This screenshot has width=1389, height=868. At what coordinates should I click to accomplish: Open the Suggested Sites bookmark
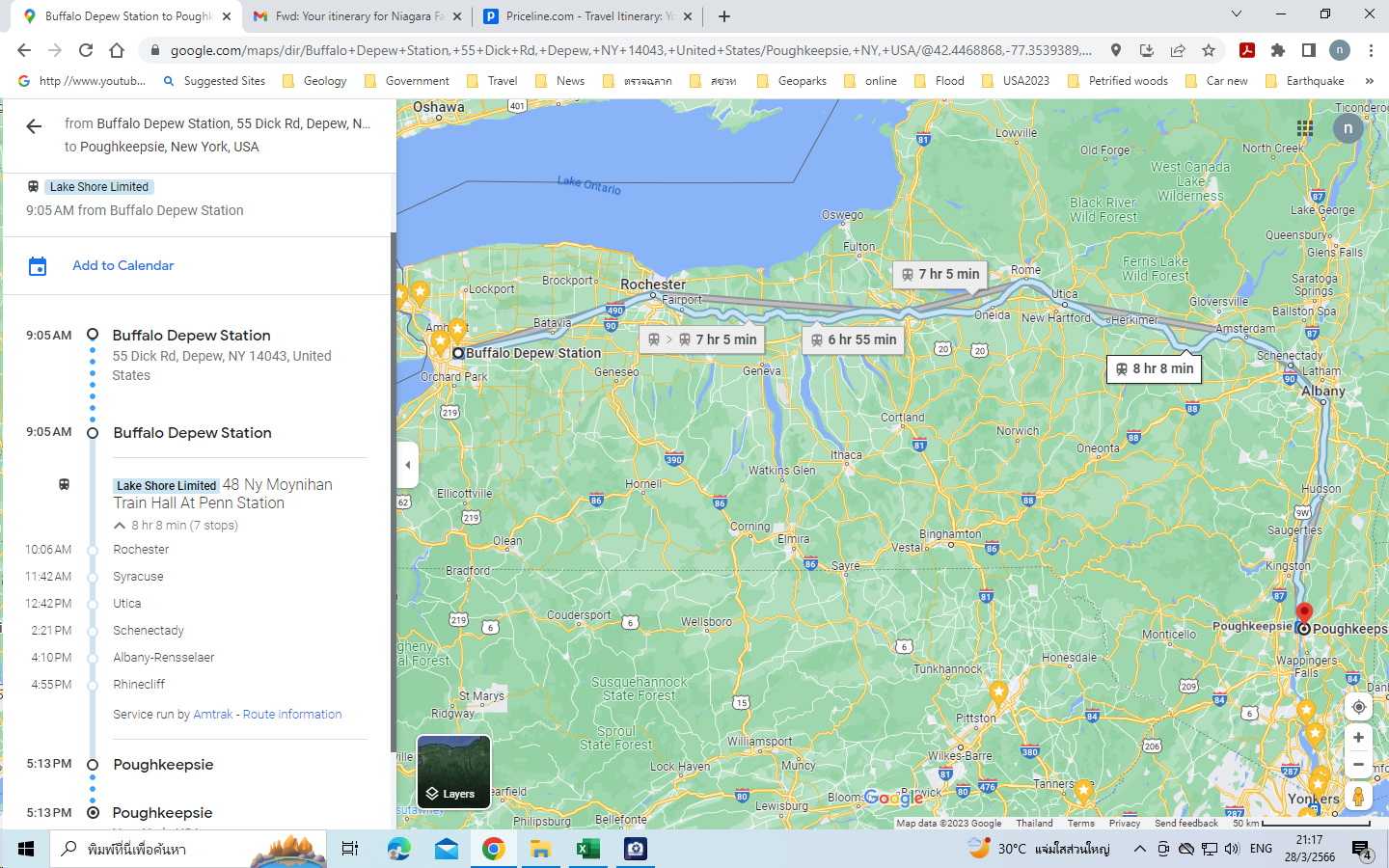pos(214,81)
